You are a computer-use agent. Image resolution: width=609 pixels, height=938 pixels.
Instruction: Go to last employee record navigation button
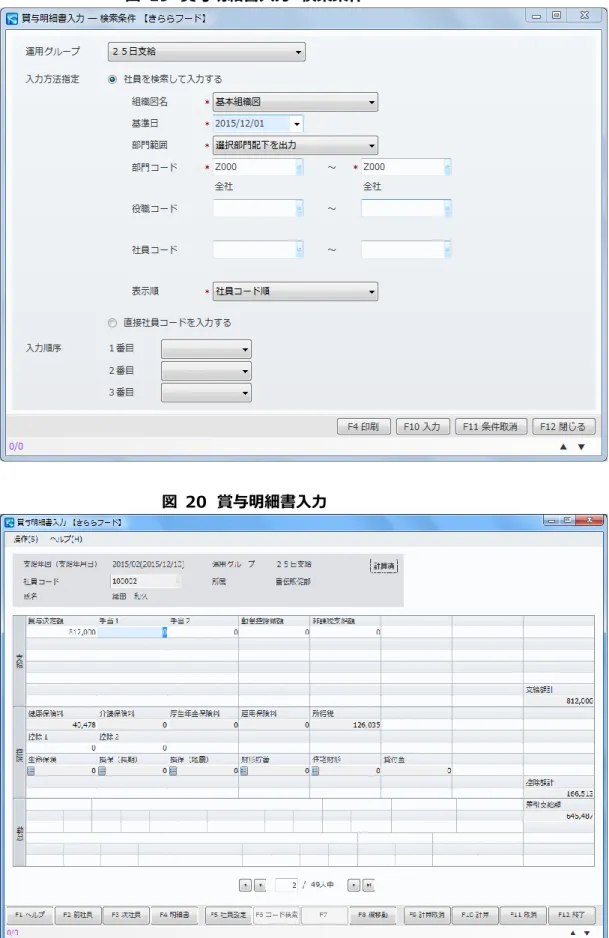click(369, 885)
